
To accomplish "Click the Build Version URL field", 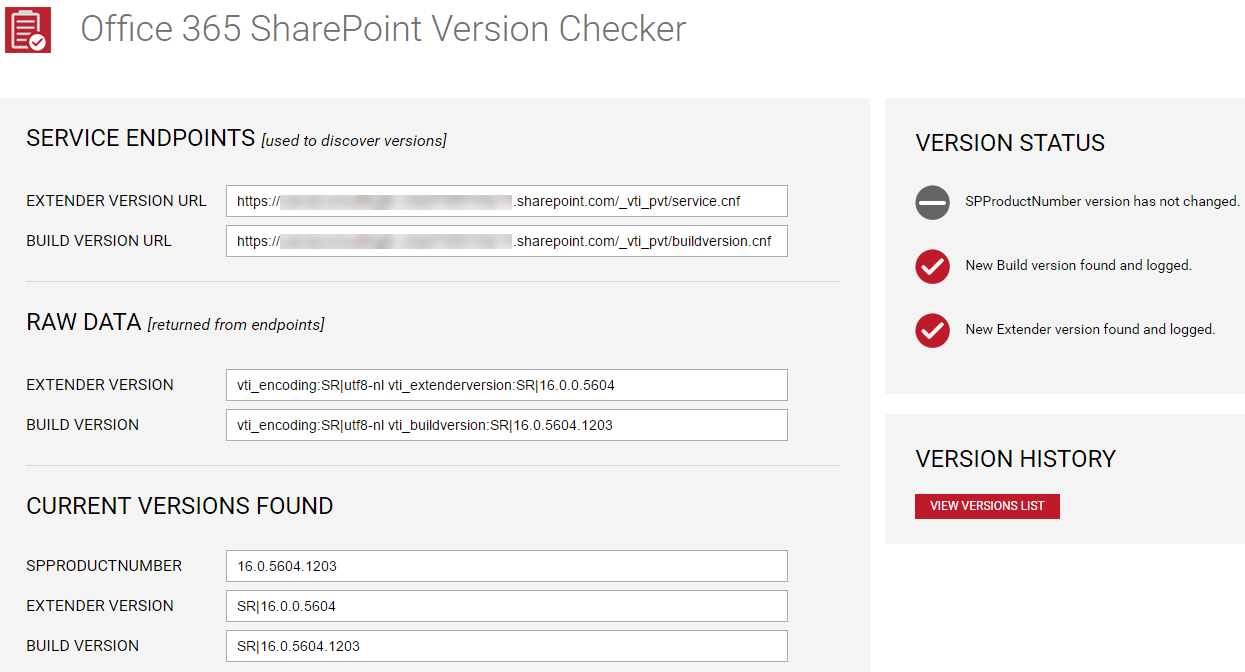I will tap(507, 241).
